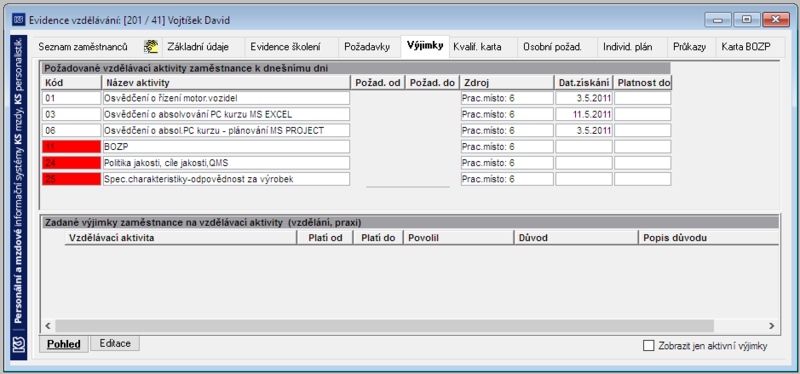Select code cell 03
The image size is (800, 374).
[x=72, y=114]
